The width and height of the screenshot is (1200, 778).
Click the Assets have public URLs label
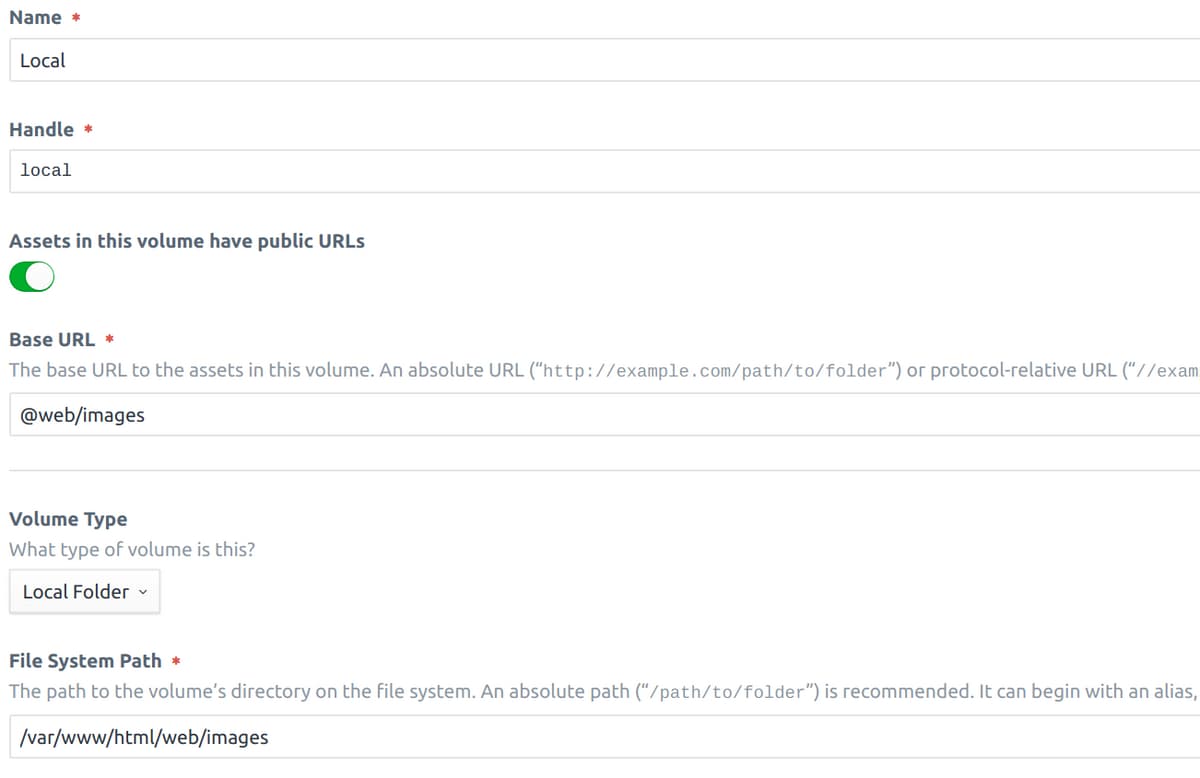pyautogui.click(x=187, y=241)
